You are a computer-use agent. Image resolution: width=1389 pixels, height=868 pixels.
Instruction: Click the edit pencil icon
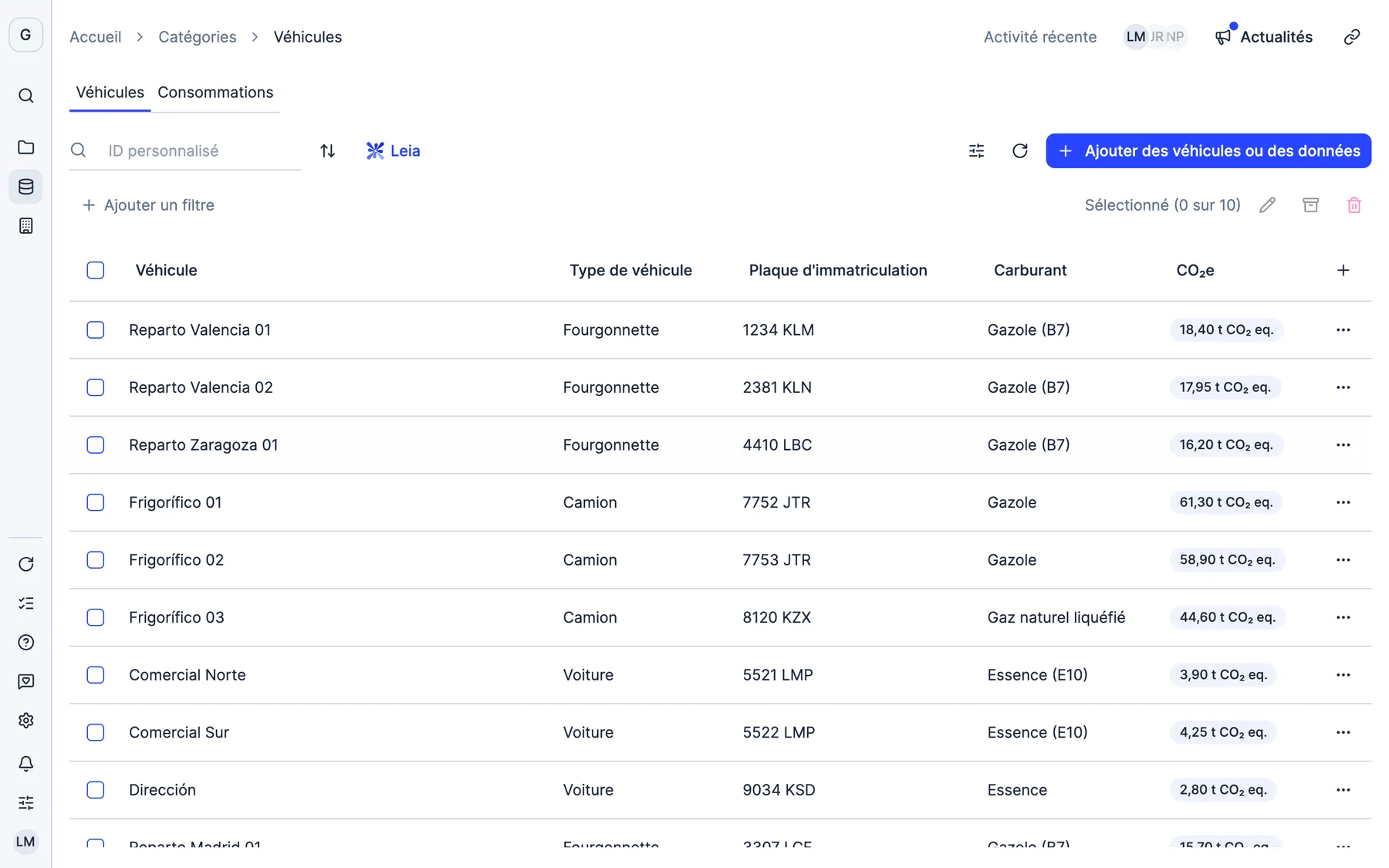tap(1267, 204)
